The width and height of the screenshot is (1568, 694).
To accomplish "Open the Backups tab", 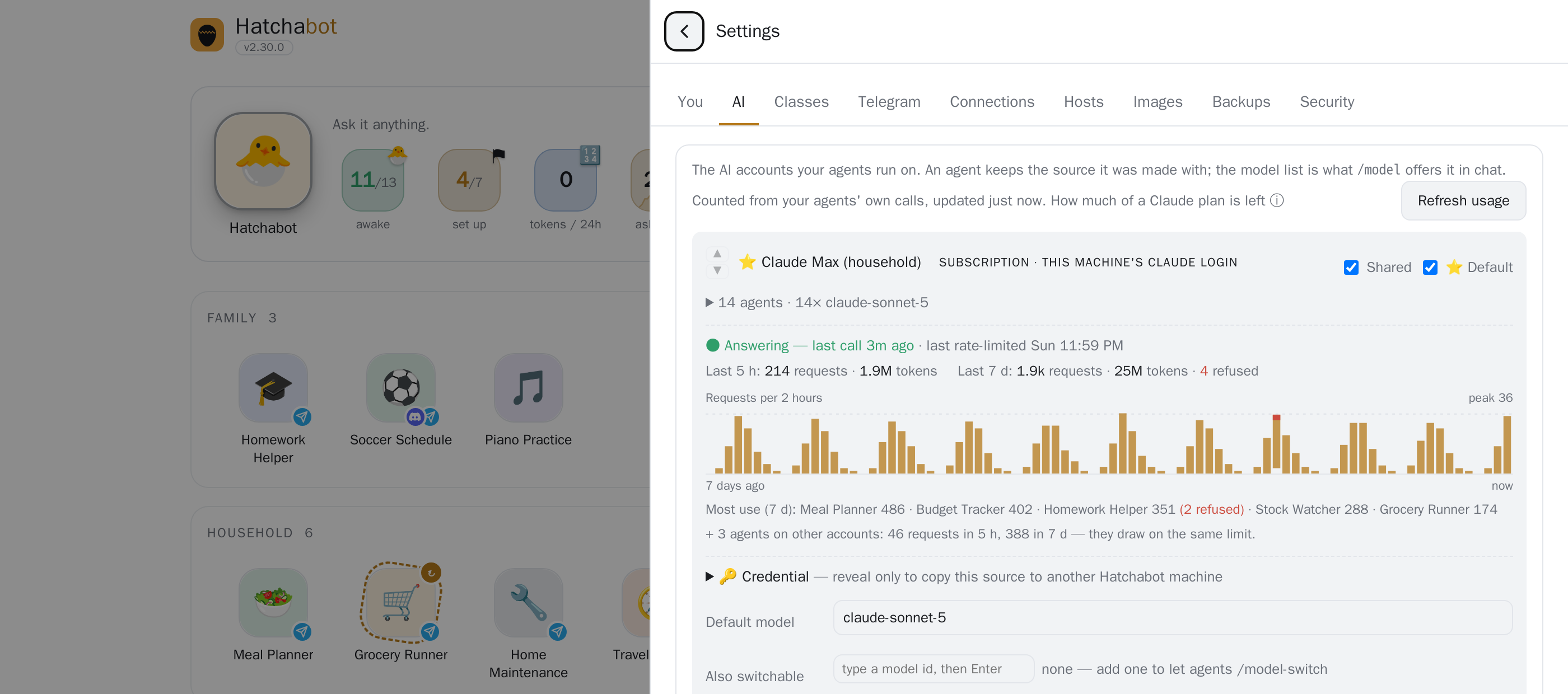I will (x=1240, y=101).
